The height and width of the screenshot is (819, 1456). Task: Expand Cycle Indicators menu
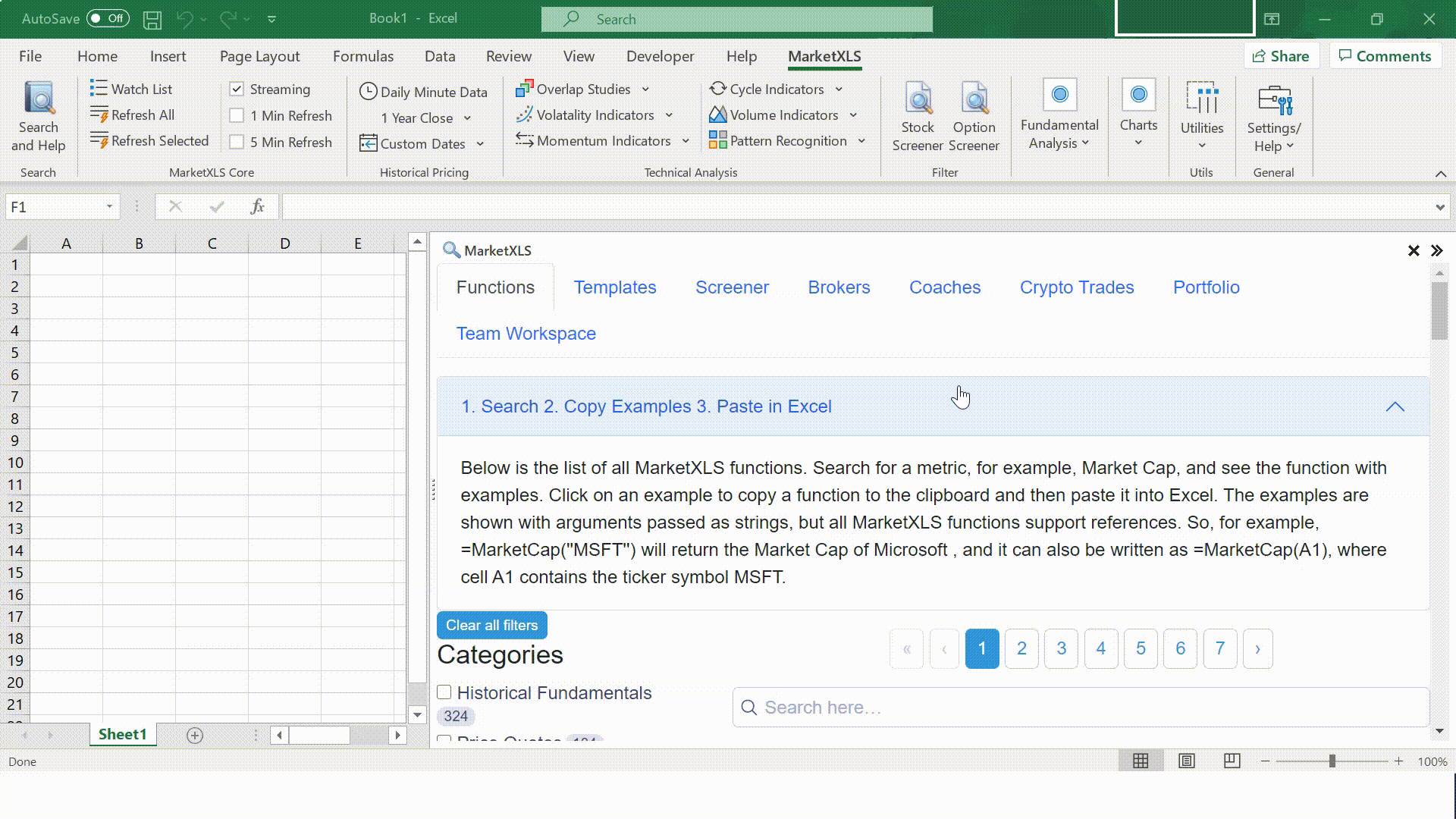(x=839, y=89)
